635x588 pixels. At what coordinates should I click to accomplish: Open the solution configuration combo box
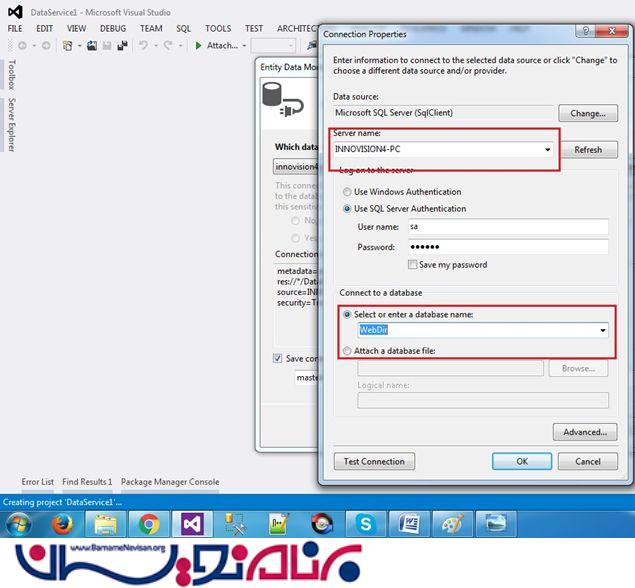point(273,46)
